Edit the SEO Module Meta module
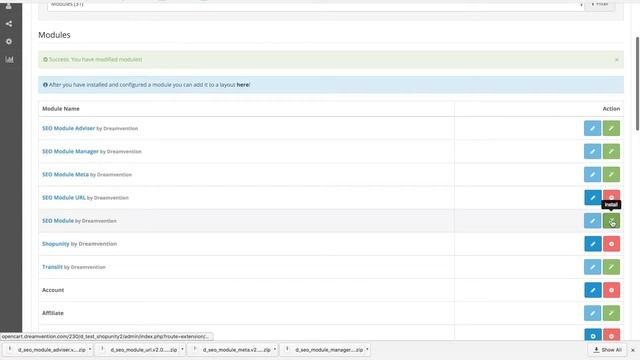 pyautogui.click(x=592, y=174)
